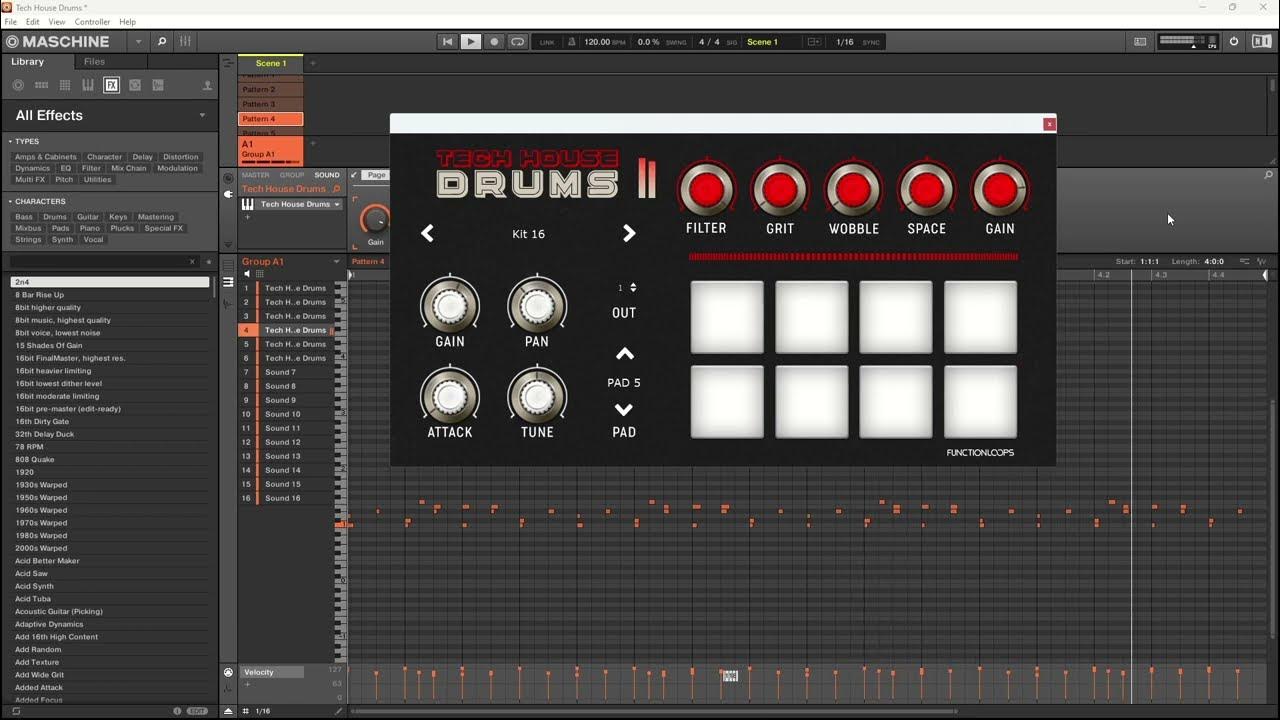Adjust the TUNE knob
This screenshot has height=720, width=1280.
[537, 396]
